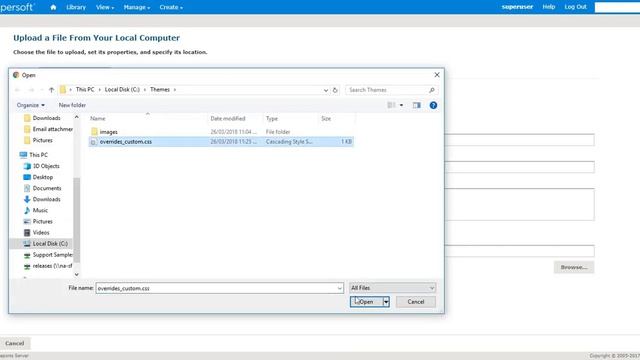
Task: Click the Browse... button on page
Action: coord(573,267)
